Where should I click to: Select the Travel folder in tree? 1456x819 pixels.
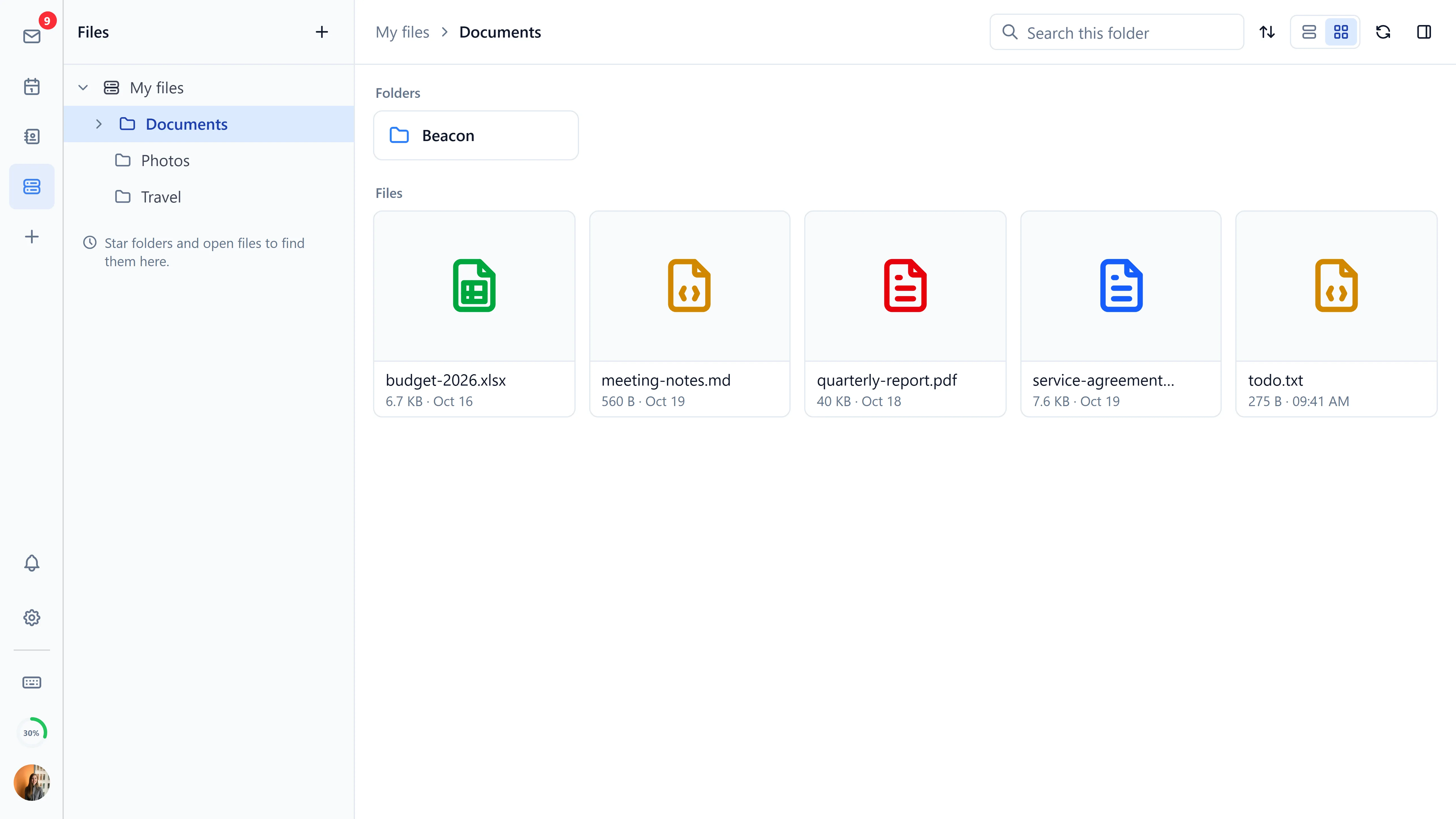pyautogui.click(x=208, y=197)
